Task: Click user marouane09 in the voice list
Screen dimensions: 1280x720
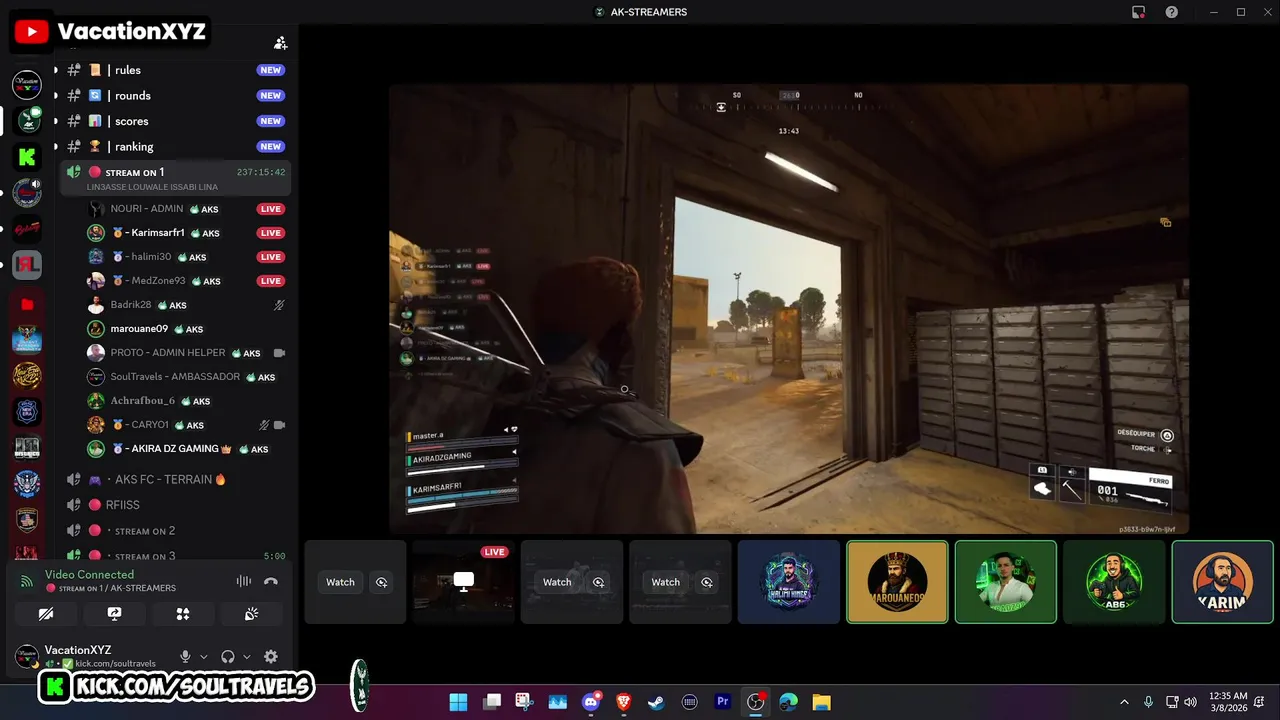Action: coord(139,329)
